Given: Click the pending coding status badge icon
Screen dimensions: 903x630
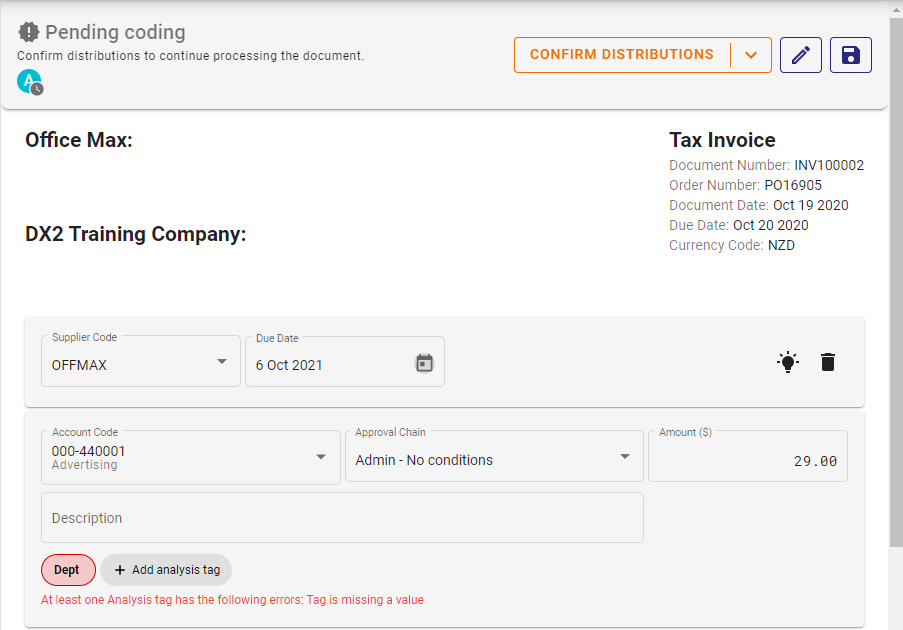Looking at the screenshot, I should [29, 32].
